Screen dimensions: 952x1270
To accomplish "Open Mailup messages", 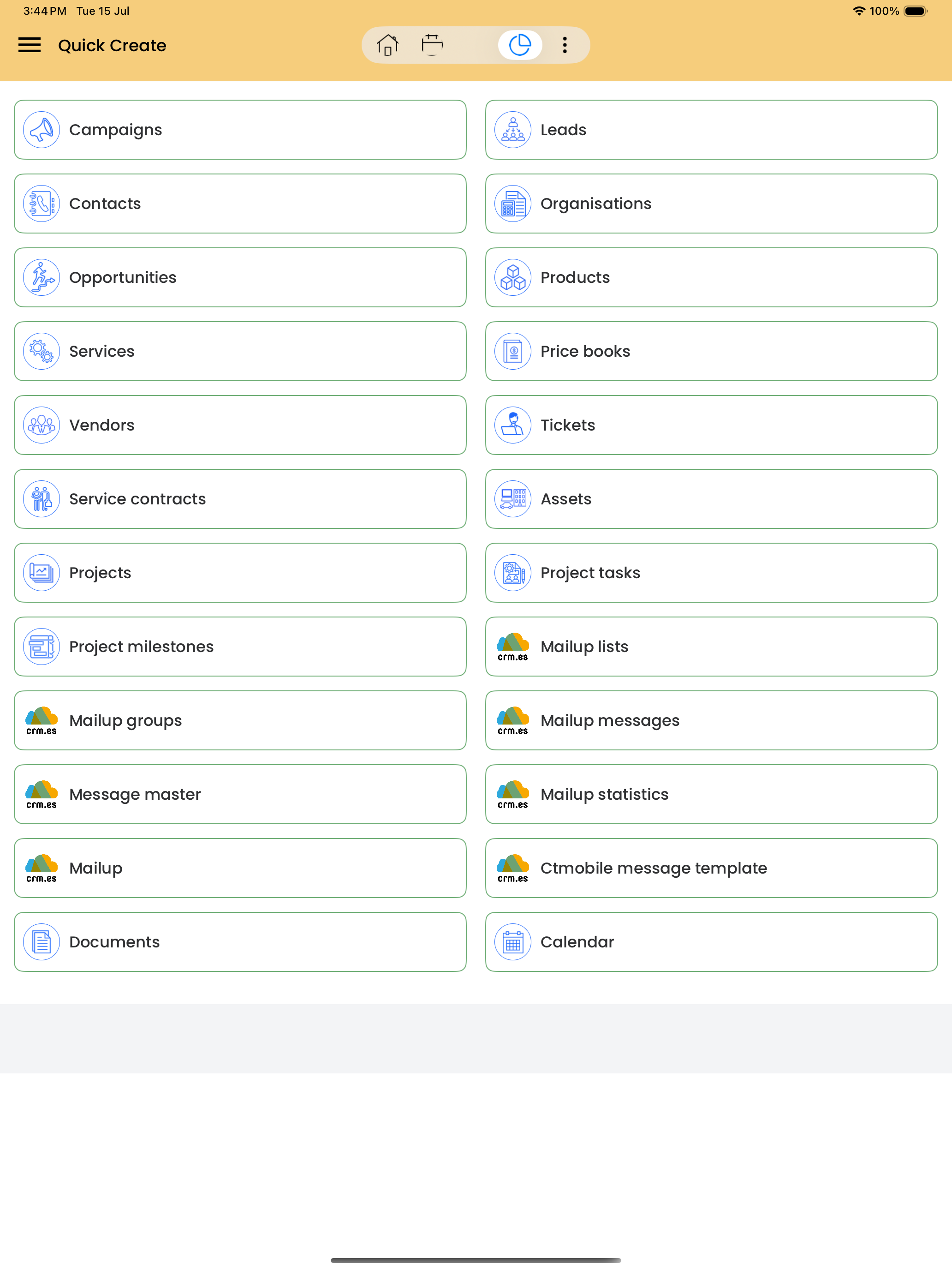I will [x=711, y=720].
